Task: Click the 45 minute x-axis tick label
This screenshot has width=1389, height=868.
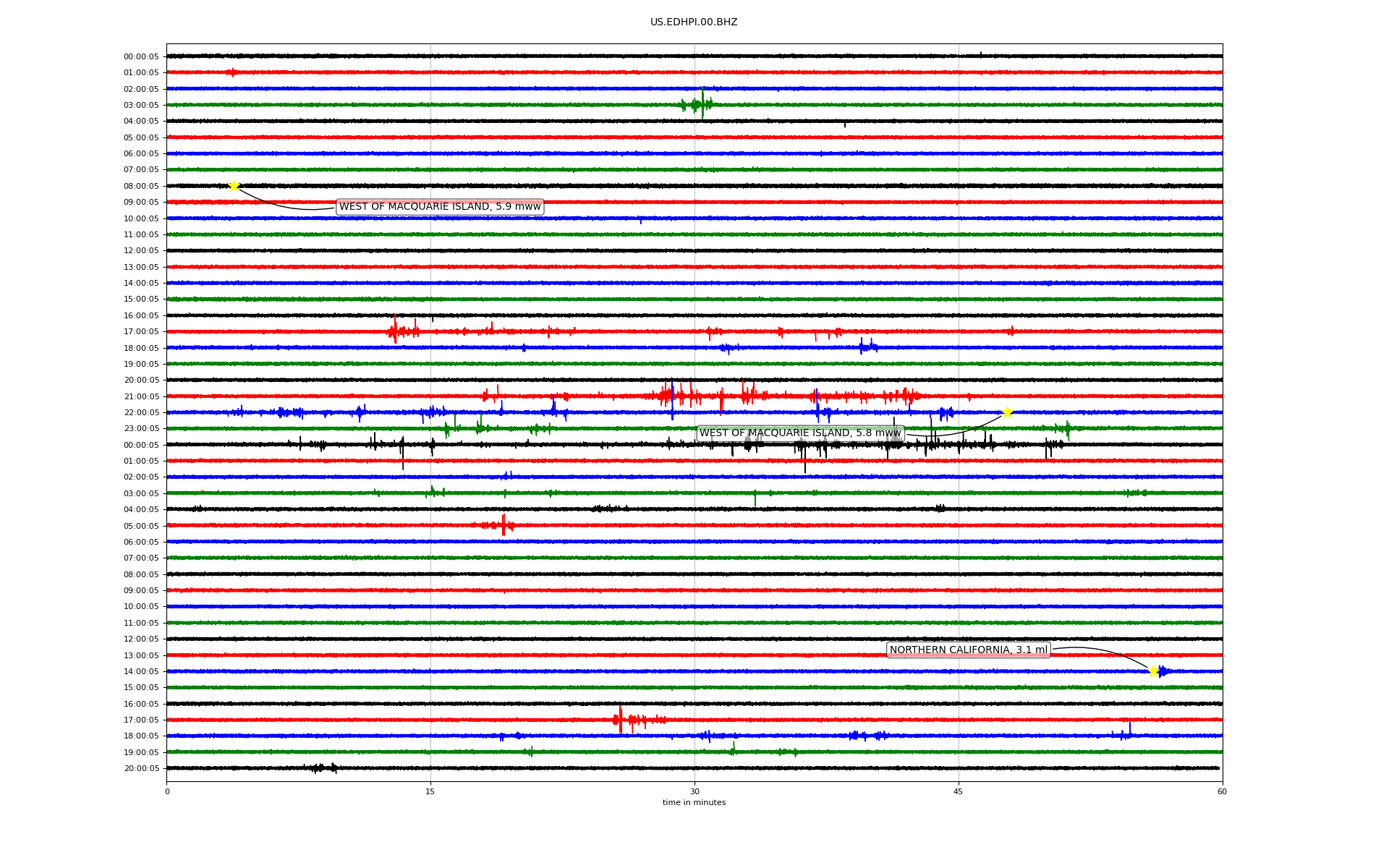Action: (958, 791)
